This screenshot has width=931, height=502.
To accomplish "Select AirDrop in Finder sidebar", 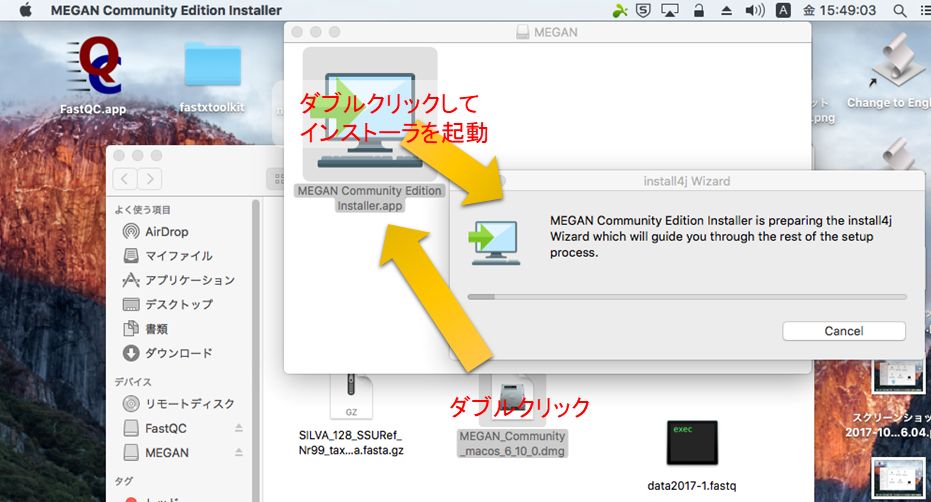I will click(x=167, y=232).
